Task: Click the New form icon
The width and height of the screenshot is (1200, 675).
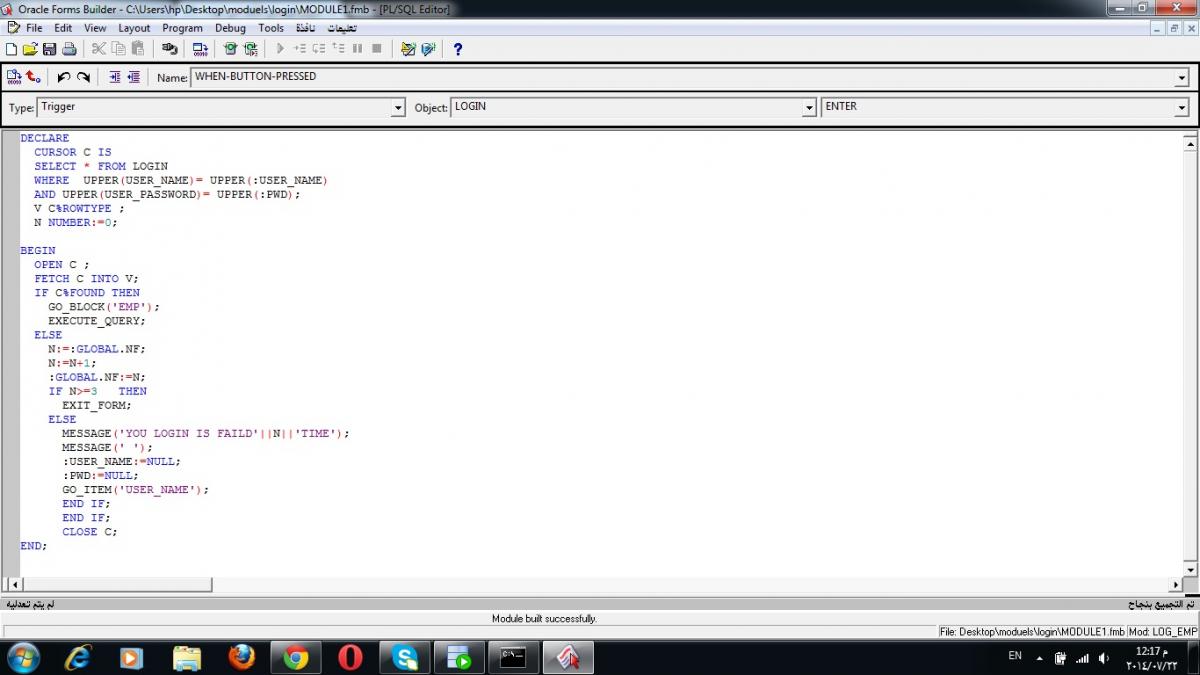Action: [x=11, y=48]
